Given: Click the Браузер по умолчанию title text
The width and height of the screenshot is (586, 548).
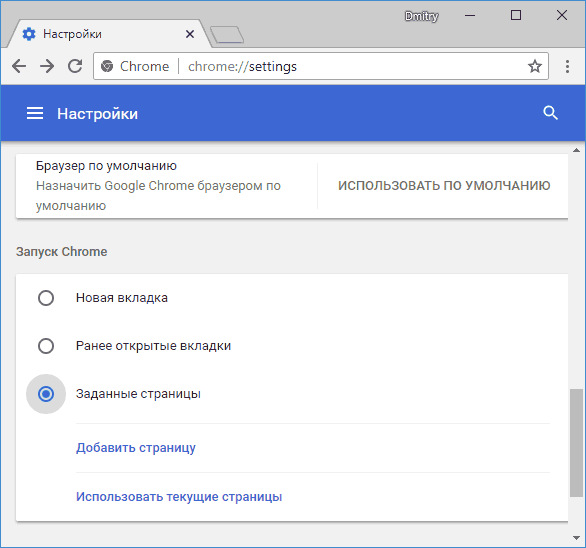Looking at the screenshot, I should (106, 166).
